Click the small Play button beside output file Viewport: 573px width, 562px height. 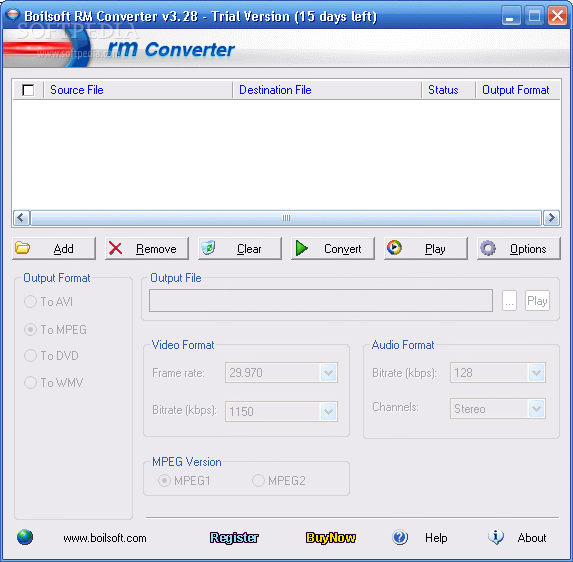(537, 301)
